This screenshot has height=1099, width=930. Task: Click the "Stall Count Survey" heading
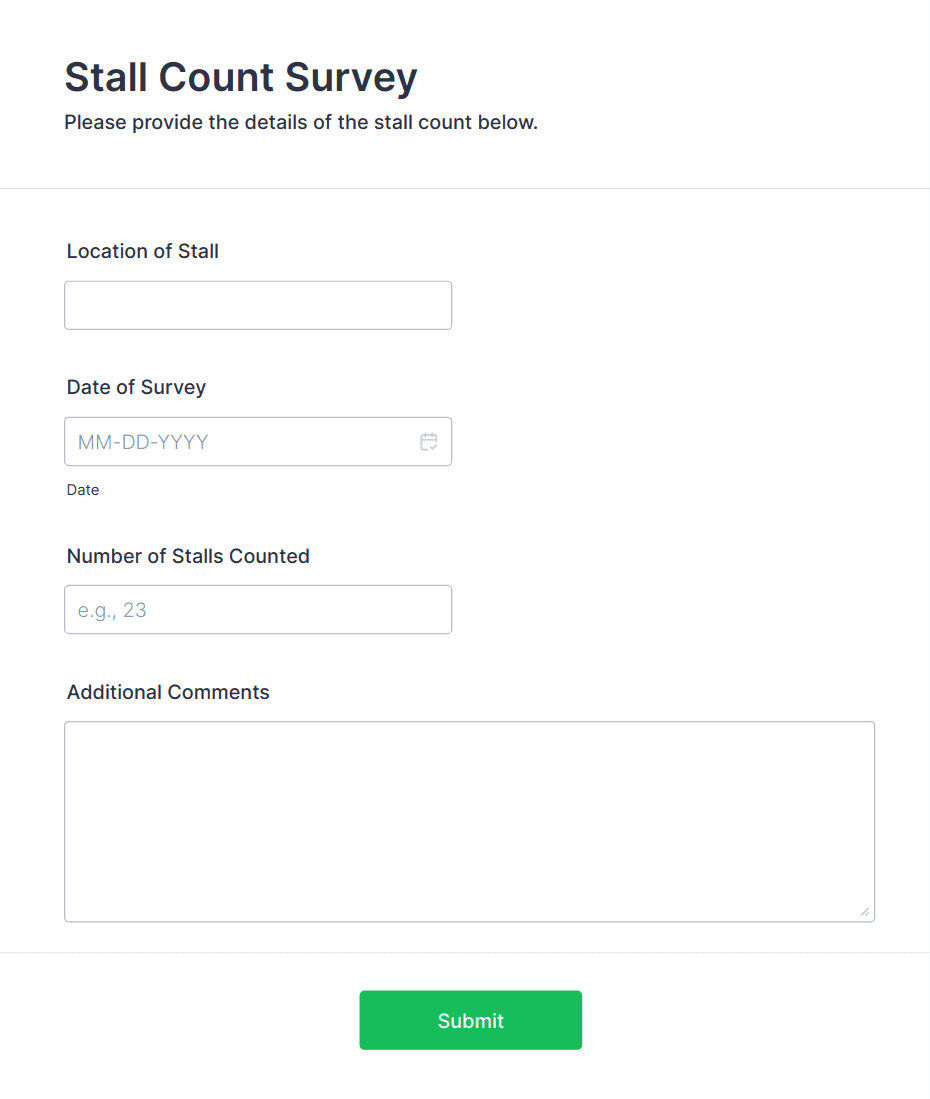click(241, 78)
